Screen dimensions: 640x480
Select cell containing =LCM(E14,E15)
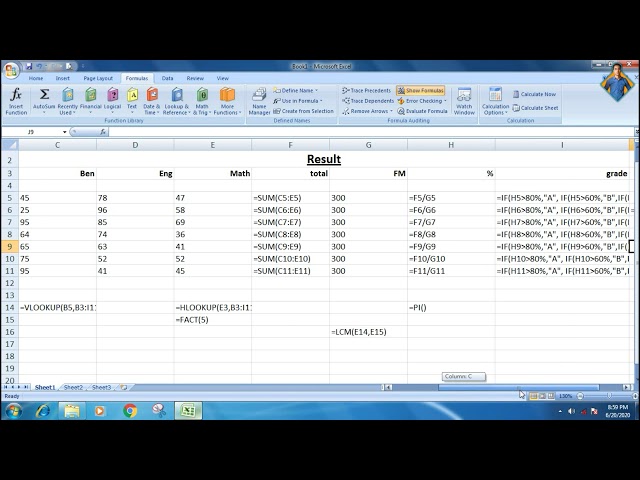(369, 332)
